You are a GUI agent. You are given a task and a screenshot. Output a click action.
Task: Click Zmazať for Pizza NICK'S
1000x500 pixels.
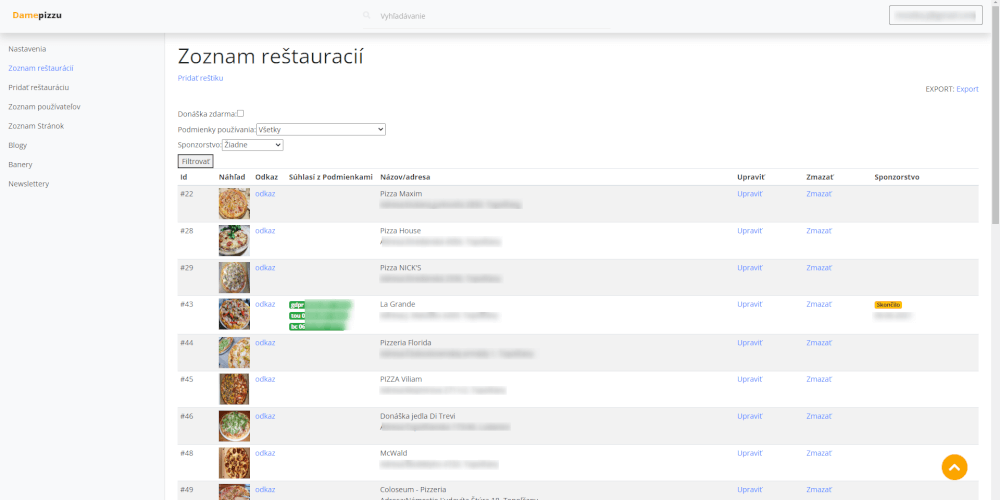pos(818,268)
